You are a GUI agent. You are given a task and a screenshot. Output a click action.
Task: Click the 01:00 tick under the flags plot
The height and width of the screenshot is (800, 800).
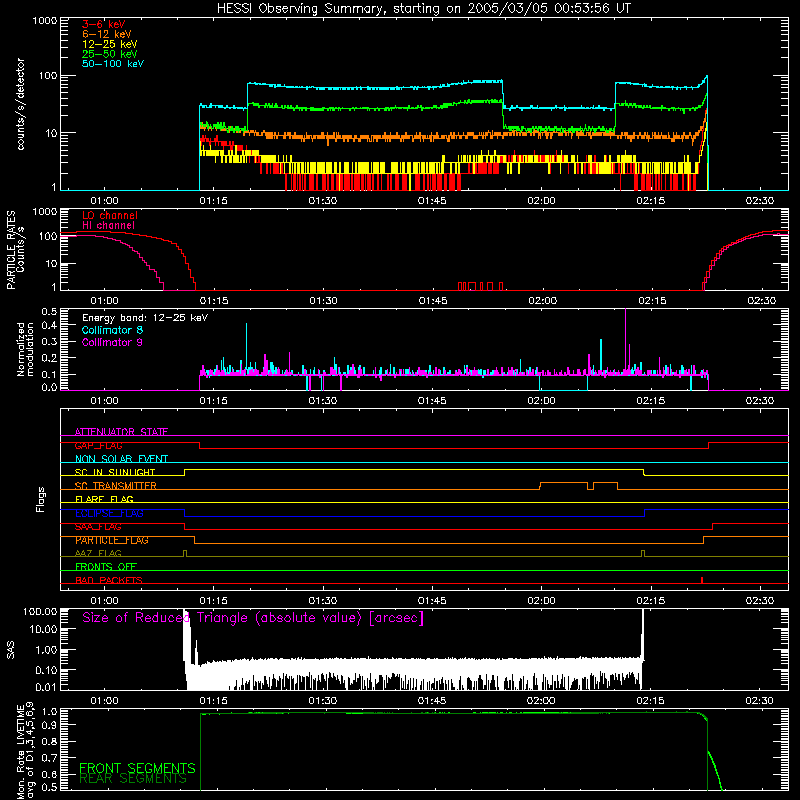[x=104, y=601]
